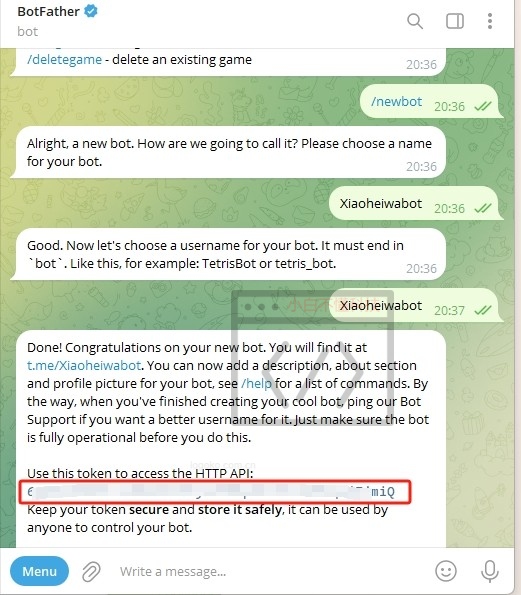Click the BotFather verified badge icon
This screenshot has width=521, height=595.
point(90,11)
